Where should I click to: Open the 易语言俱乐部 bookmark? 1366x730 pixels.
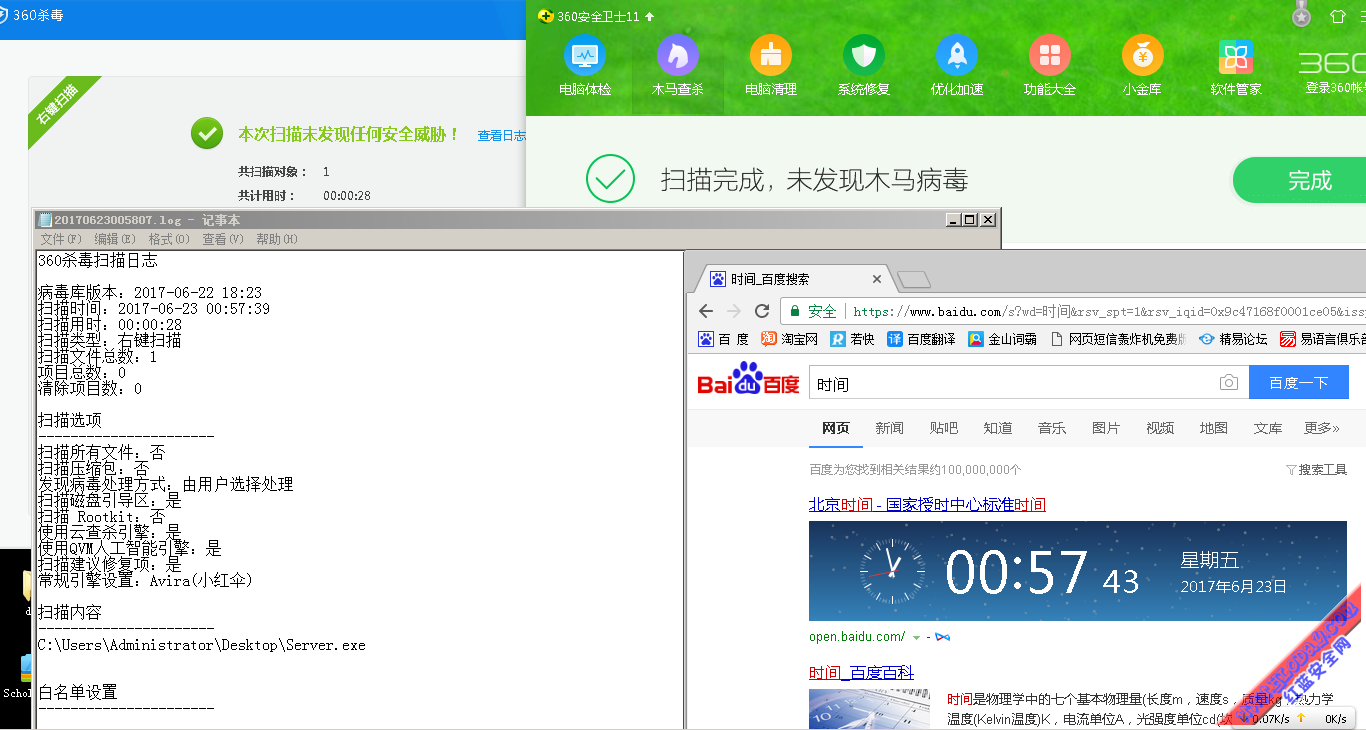tap(1323, 339)
